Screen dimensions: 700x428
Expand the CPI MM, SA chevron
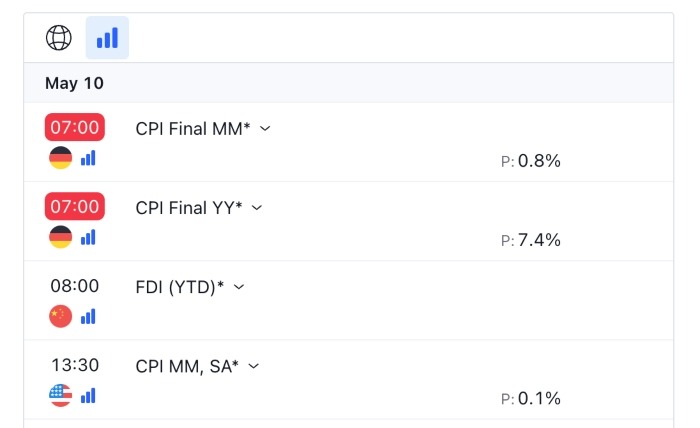pyautogui.click(x=254, y=366)
